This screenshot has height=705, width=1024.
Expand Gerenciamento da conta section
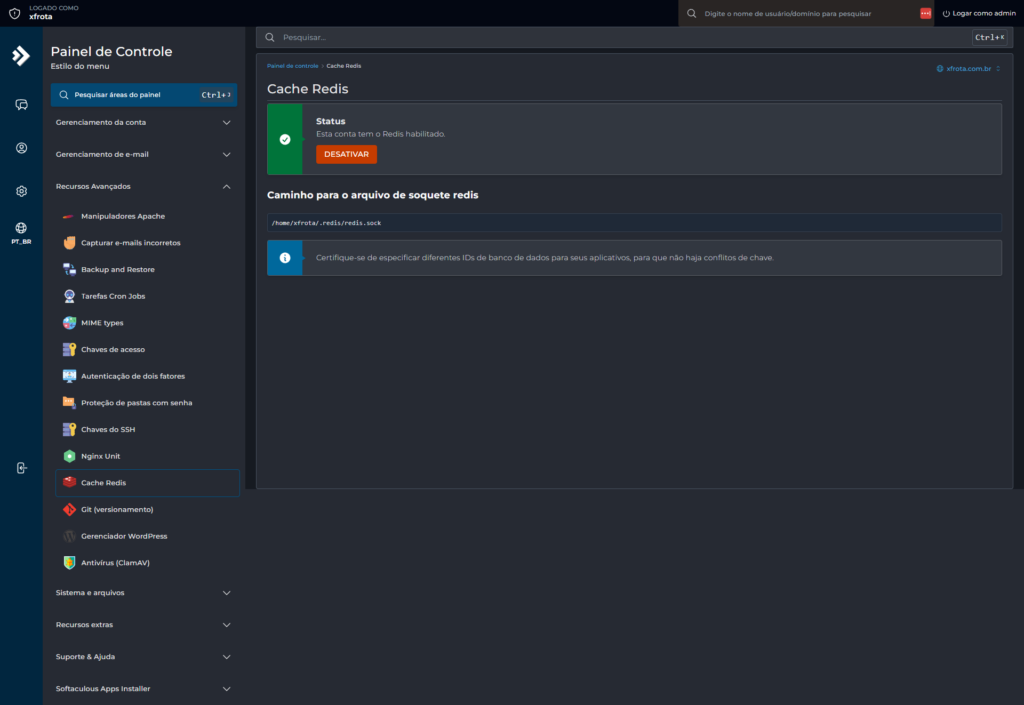point(144,123)
